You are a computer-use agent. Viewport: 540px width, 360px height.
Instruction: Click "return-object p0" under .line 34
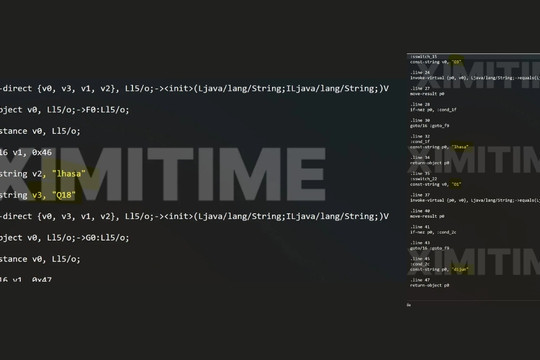click(x=429, y=163)
